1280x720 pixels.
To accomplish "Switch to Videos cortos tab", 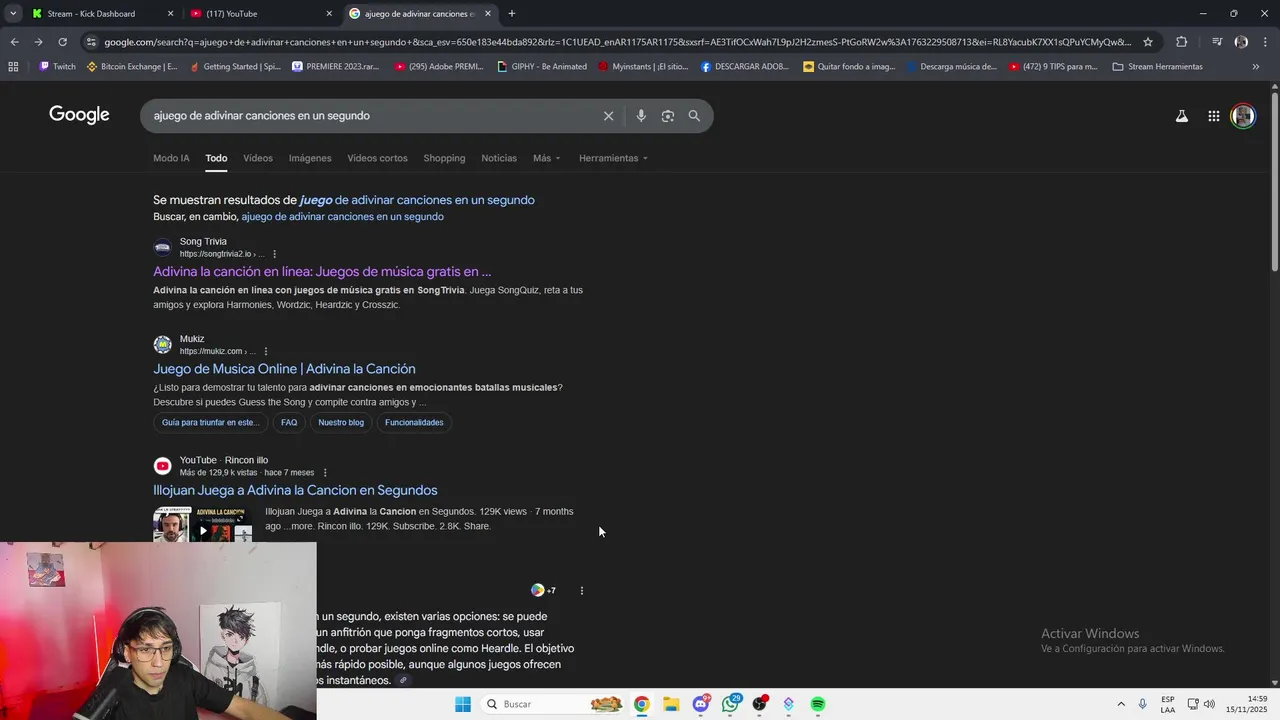I will [x=377, y=158].
